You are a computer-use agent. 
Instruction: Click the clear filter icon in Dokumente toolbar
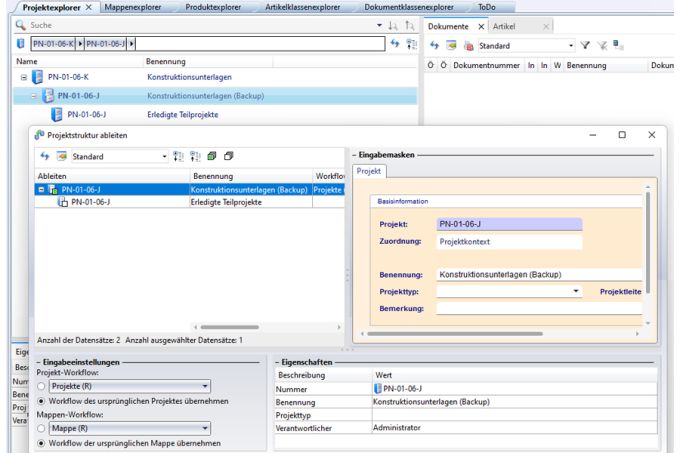point(602,45)
